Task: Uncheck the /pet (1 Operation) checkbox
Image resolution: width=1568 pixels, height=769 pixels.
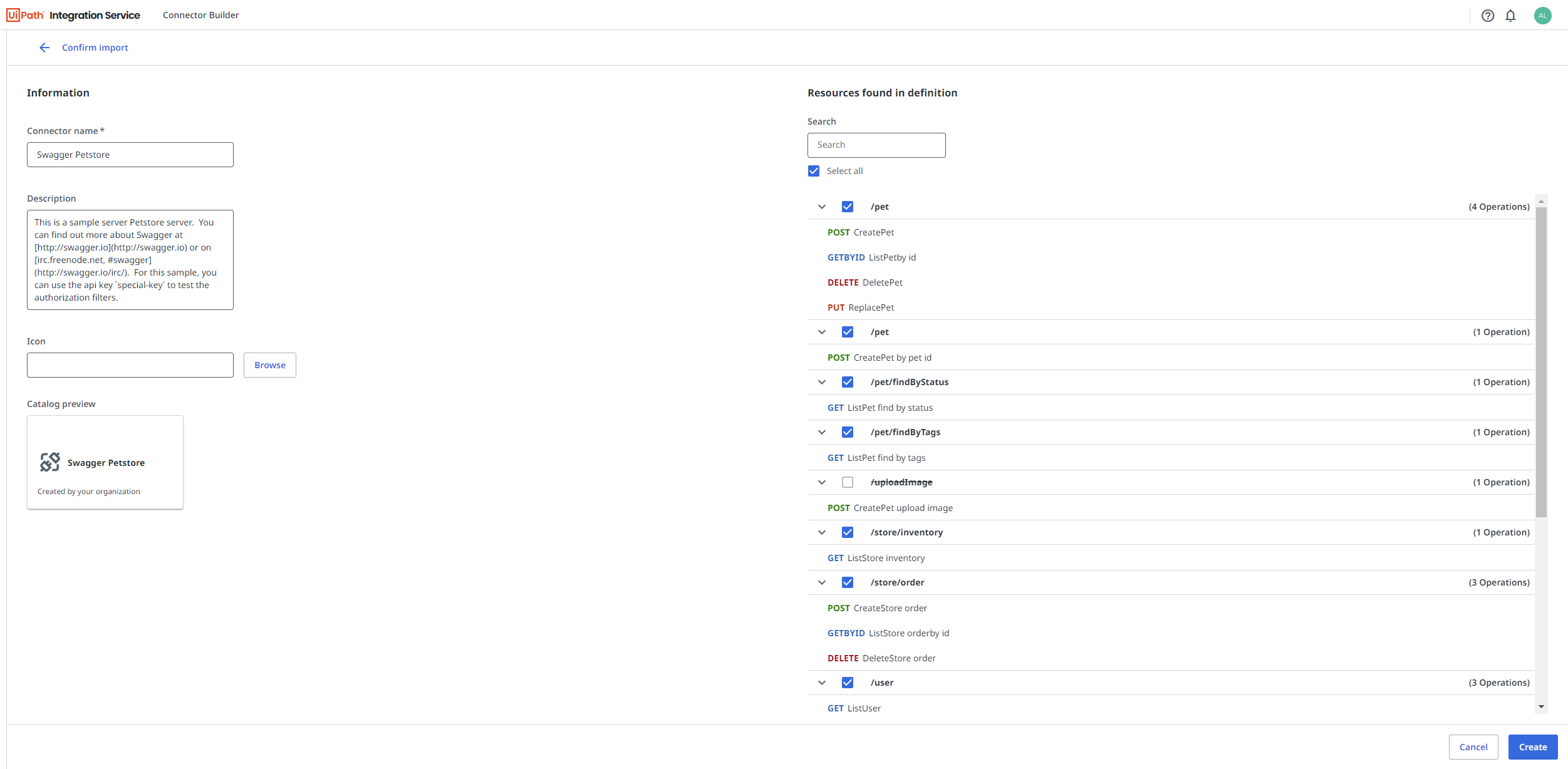Action: pos(848,332)
